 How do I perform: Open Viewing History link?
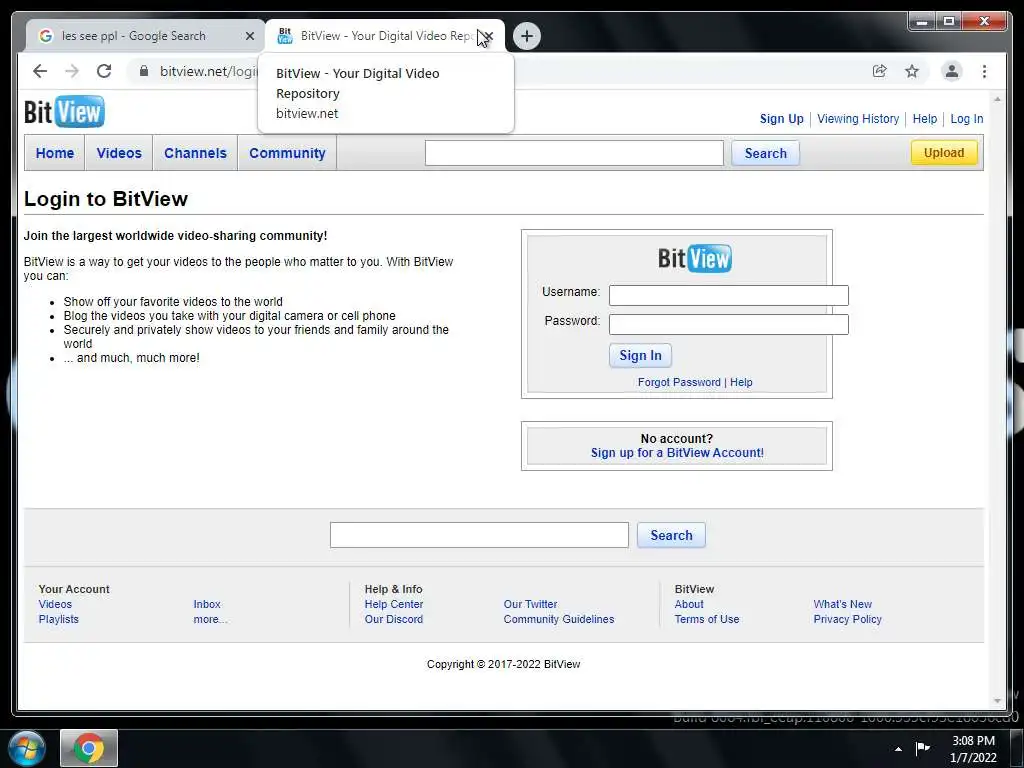857,119
